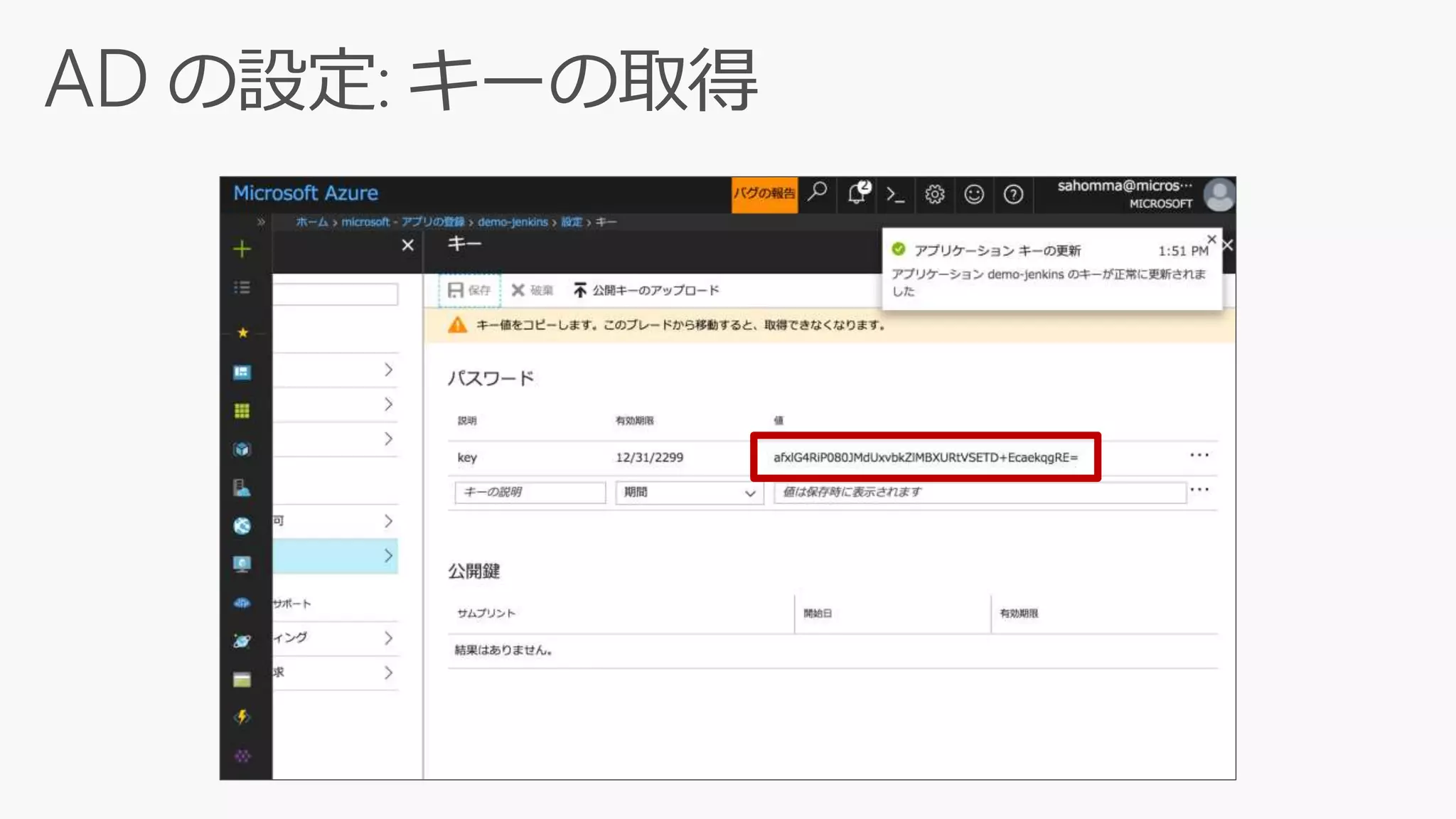Screen dimensions: 1456x819
Task: Expand the sidebar double-chevron toggle
Action: click(261, 222)
